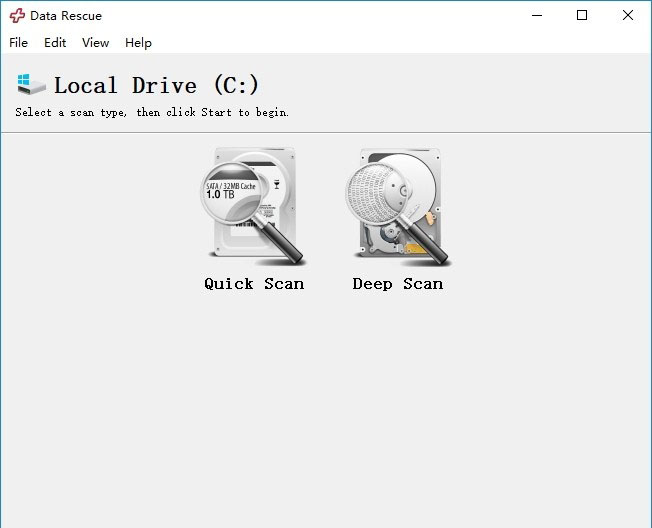Viewport: 652px width, 528px height.
Task: Close the Data Rescue window
Action: pos(627,16)
